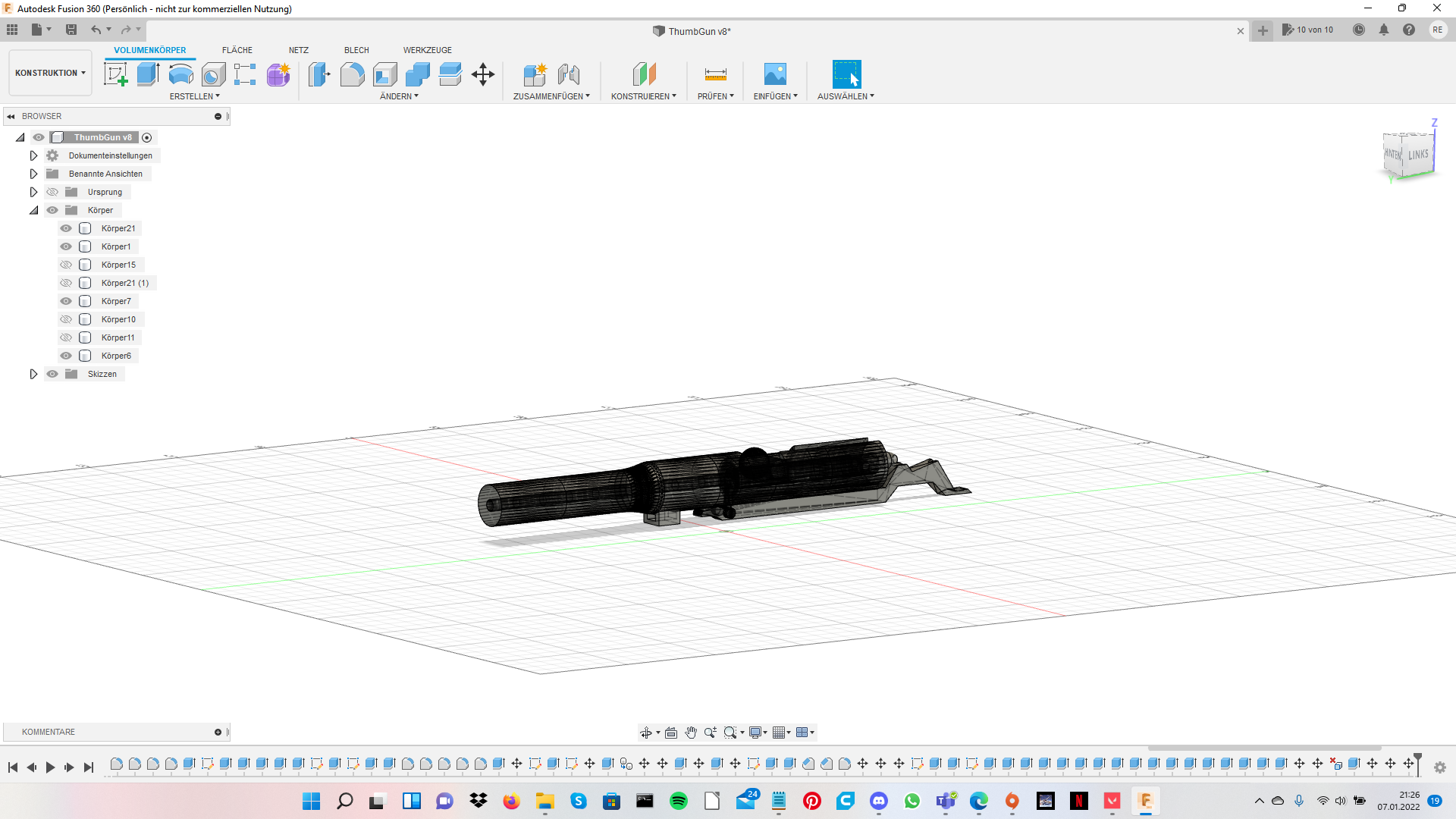Screen dimensions: 1456x819
Task: Open the WERKZEUGE tab
Action: coord(427,50)
